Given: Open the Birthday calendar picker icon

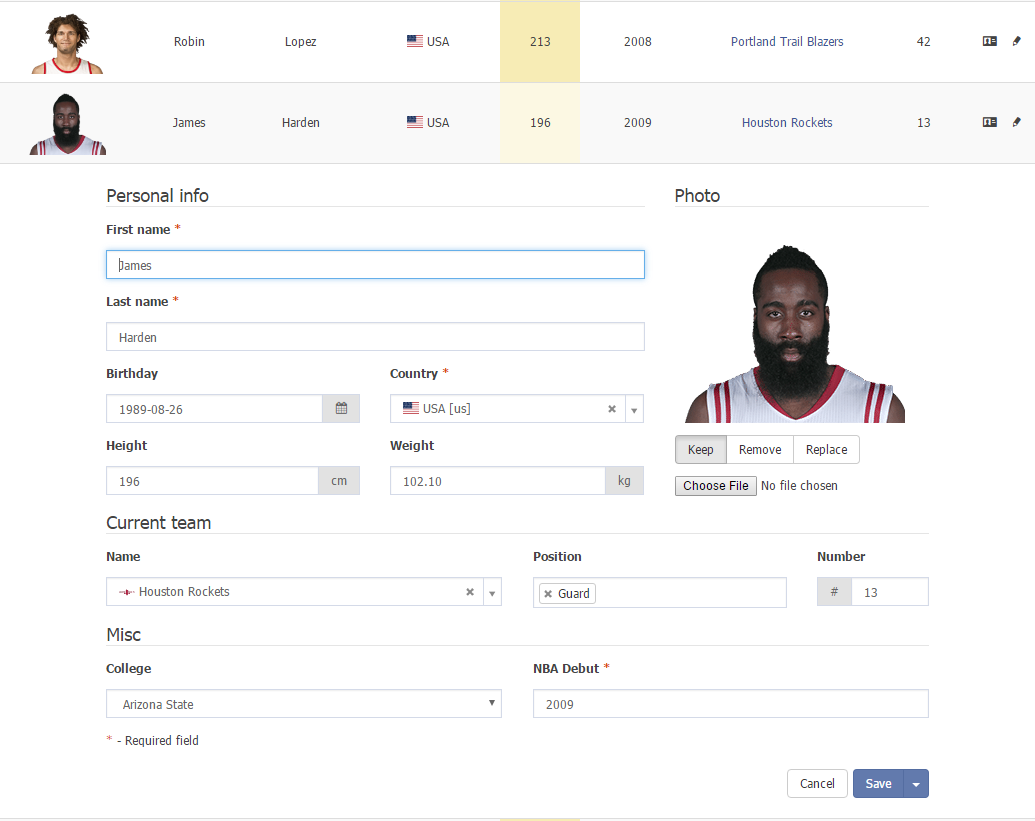Looking at the screenshot, I should tap(341, 409).
